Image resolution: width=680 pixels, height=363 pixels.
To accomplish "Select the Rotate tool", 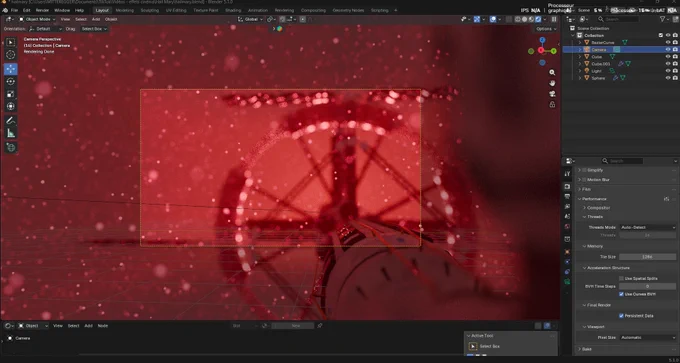I will click(x=10, y=82).
